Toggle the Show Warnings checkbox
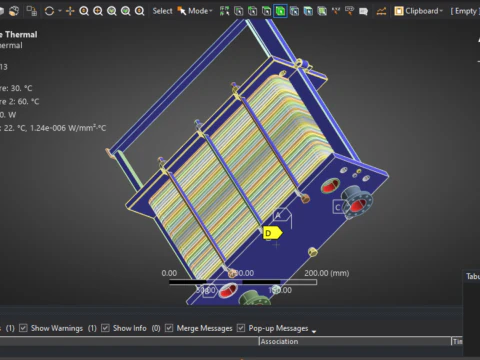 click(23, 328)
